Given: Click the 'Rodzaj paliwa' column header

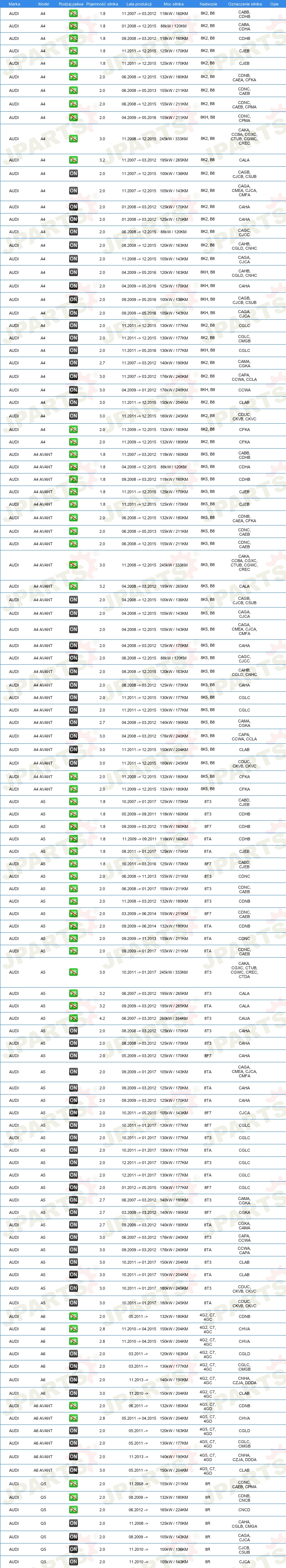Looking at the screenshot, I should 71,4.
